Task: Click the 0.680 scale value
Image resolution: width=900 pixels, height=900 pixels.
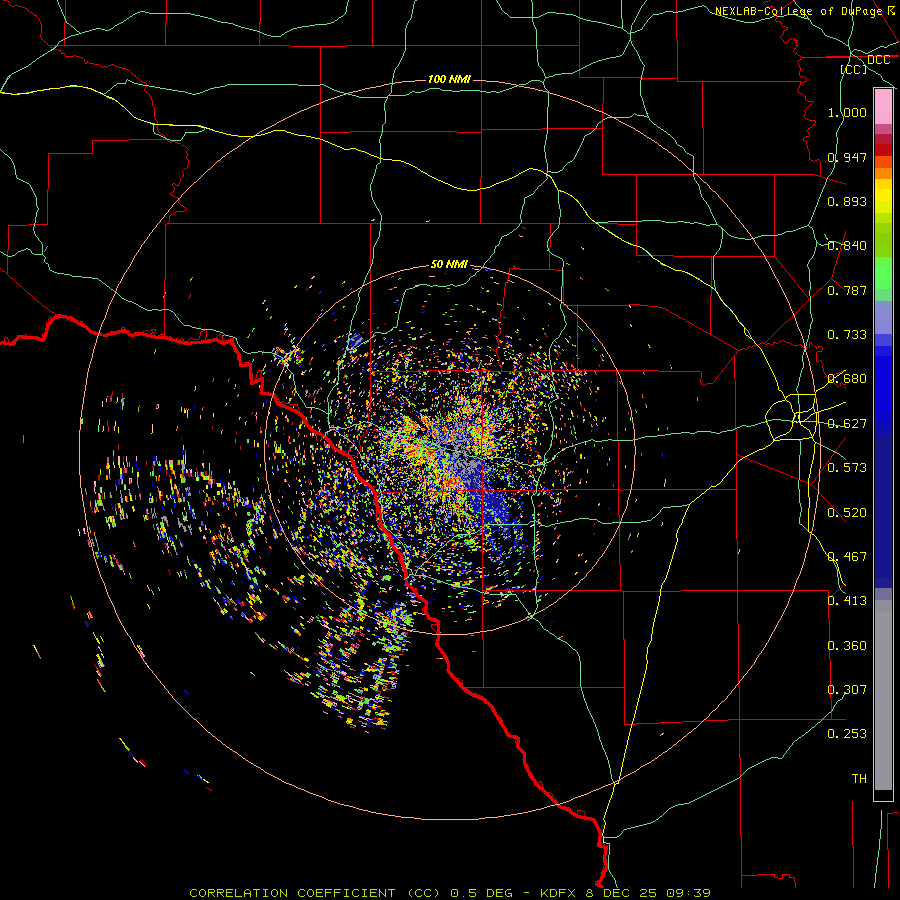Action: click(x=847, y=379)
